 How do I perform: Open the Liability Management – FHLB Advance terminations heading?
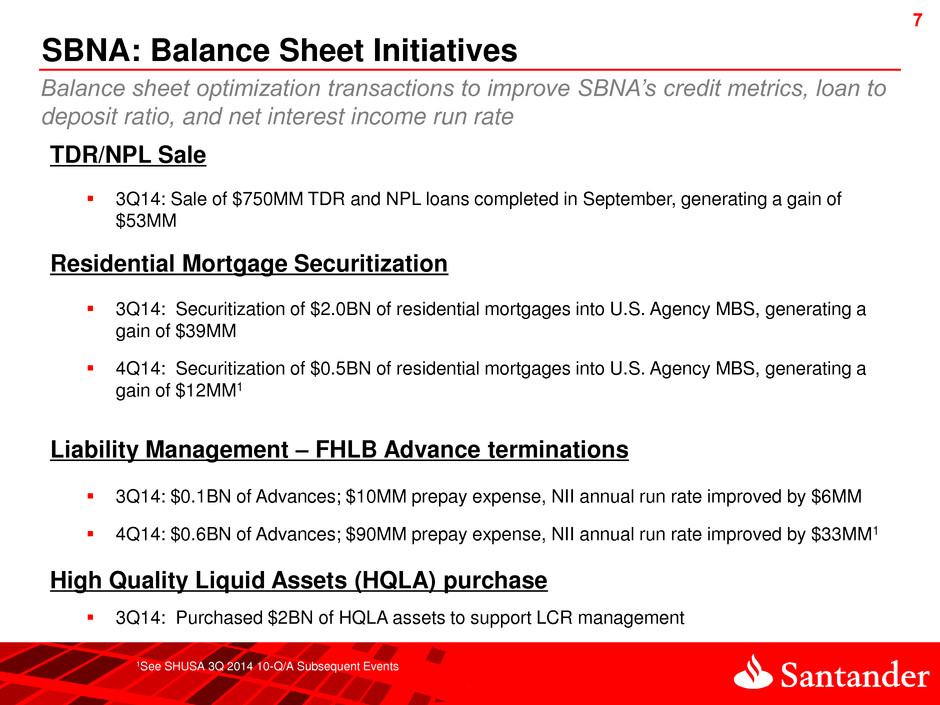pyautogui.click(x=339, y=451)
